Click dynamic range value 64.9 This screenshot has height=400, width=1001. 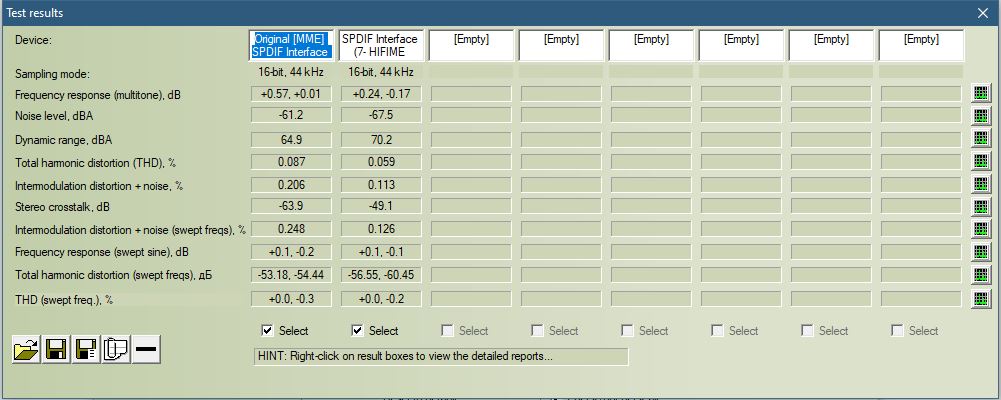291,139
